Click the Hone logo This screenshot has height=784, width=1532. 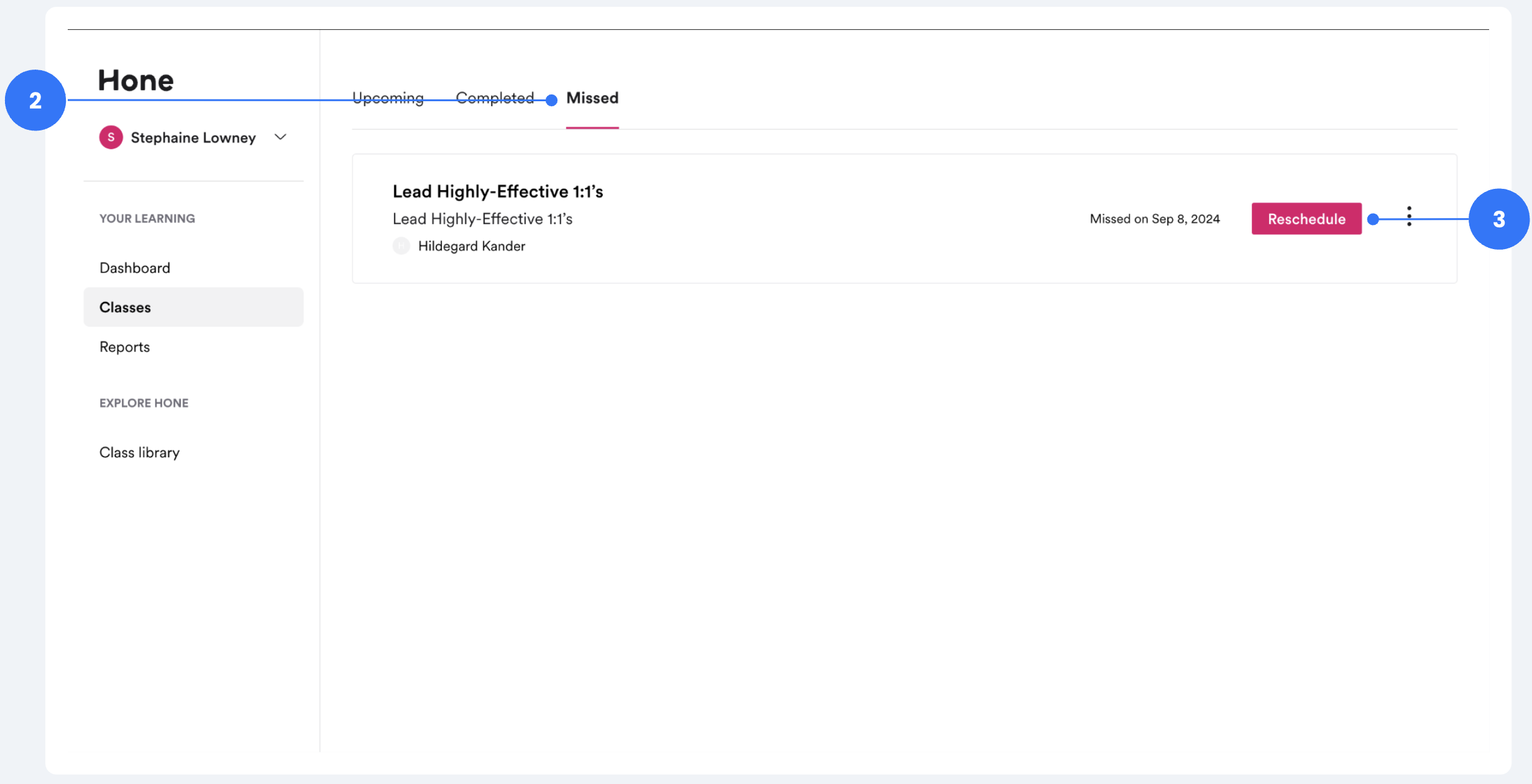click(x=135, y=81)
